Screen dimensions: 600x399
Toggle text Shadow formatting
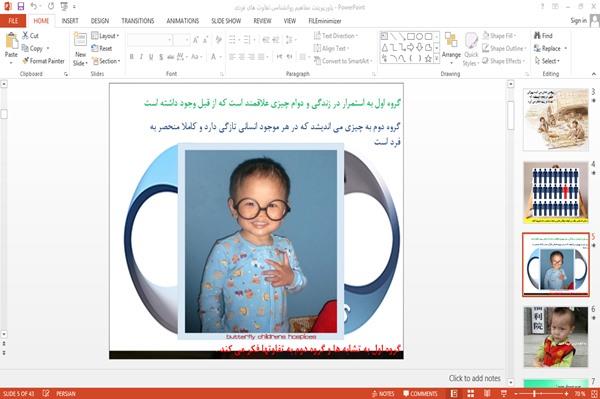click(x=161, y=57)
